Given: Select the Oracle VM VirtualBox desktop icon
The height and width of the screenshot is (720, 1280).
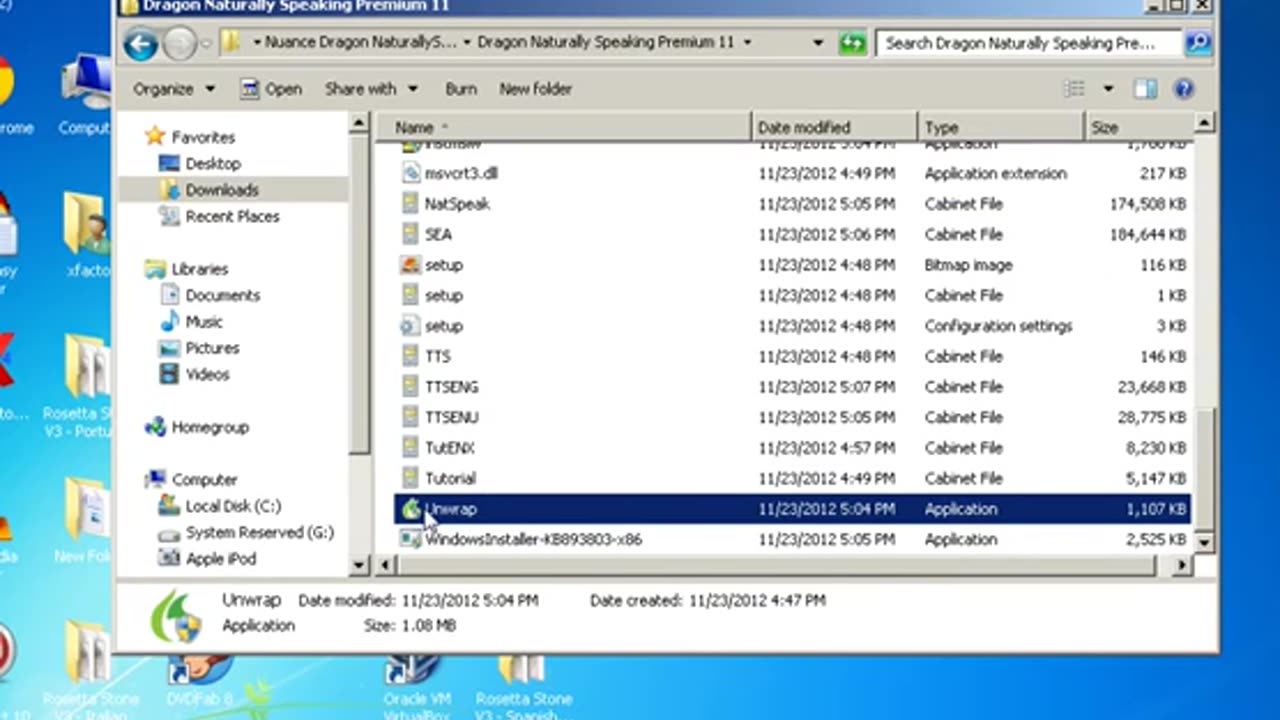Looking at the screenshot, I should (416, 684).
